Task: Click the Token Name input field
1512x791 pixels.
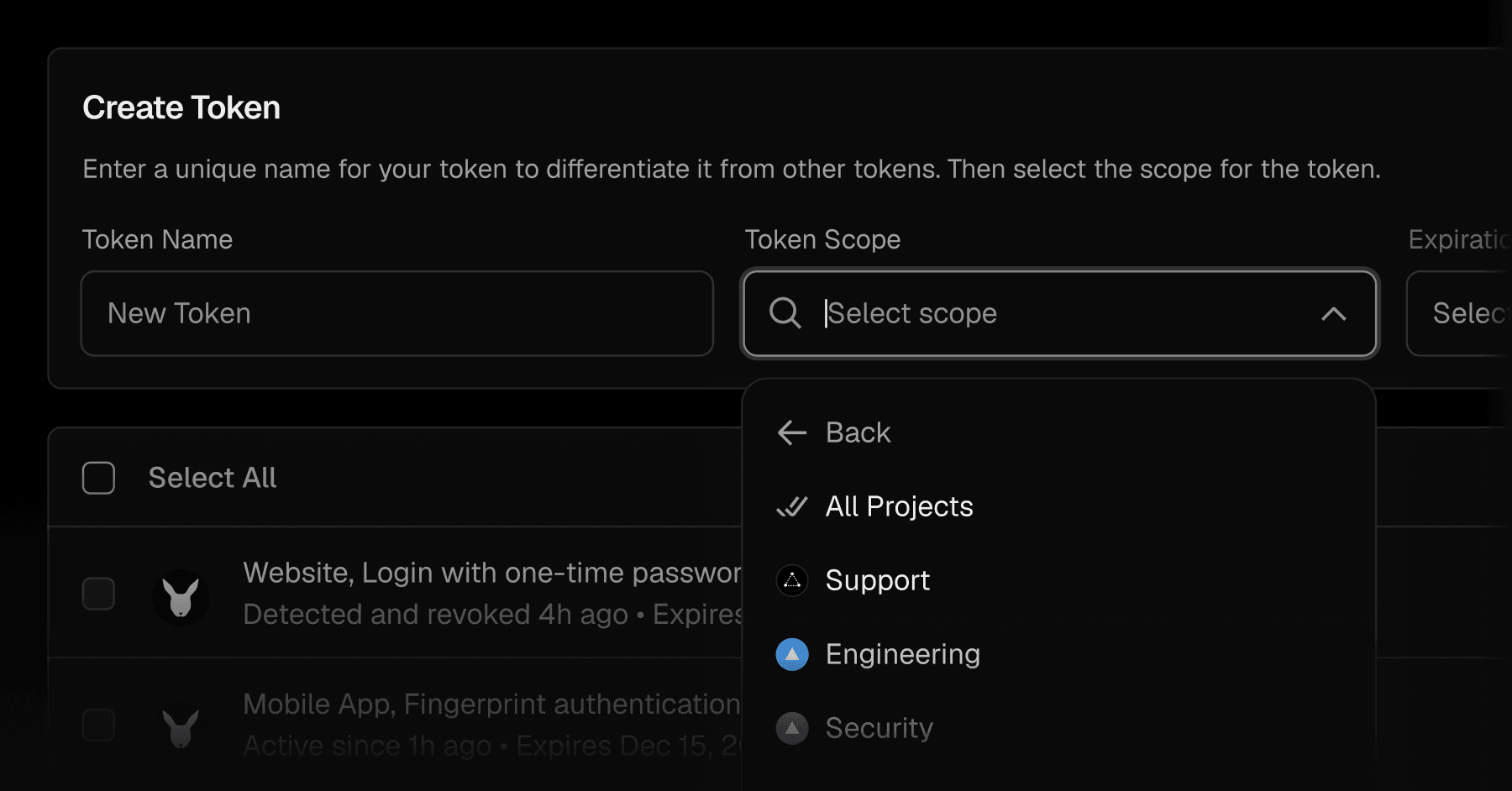Action: click(397, 313)
